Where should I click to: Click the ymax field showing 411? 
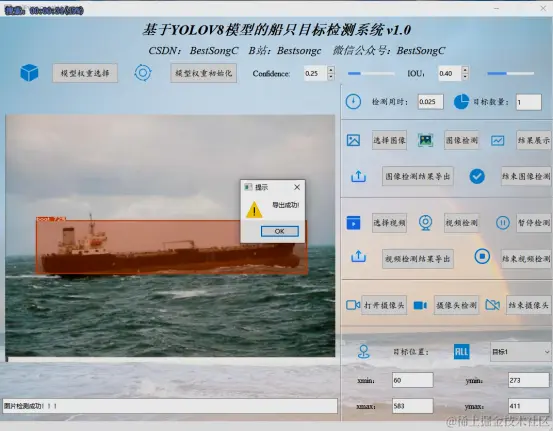(529, 406)
